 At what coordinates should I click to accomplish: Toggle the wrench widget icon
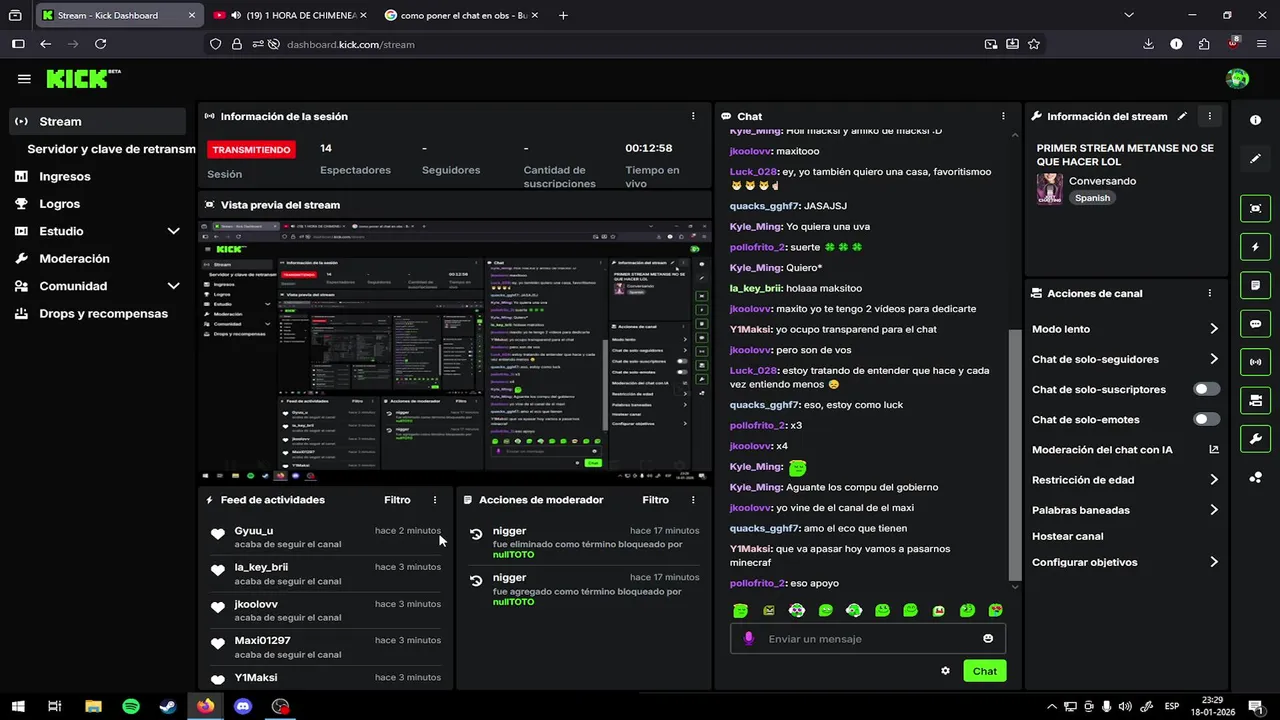[1255, 439]
